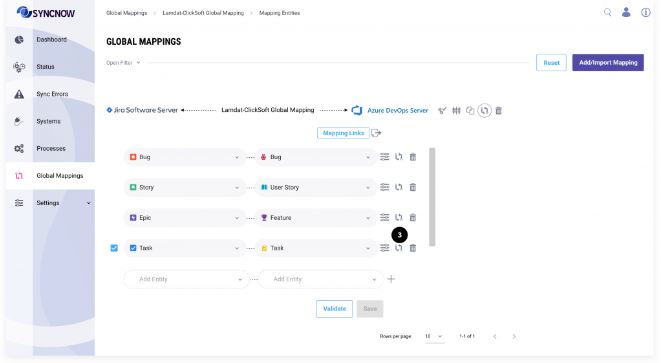This screenshot has width=661, height=363.
Task: Open the left Add Entity dropdown
Action: click(x=186, y=279)
